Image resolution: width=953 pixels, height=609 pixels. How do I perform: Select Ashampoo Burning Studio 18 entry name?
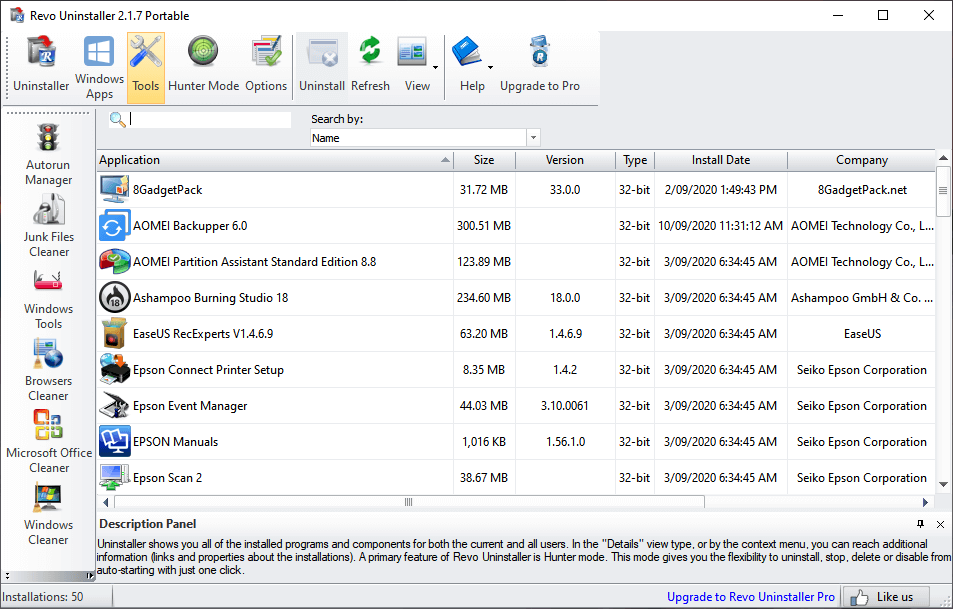pyautogui.click(x=210, y=298)
